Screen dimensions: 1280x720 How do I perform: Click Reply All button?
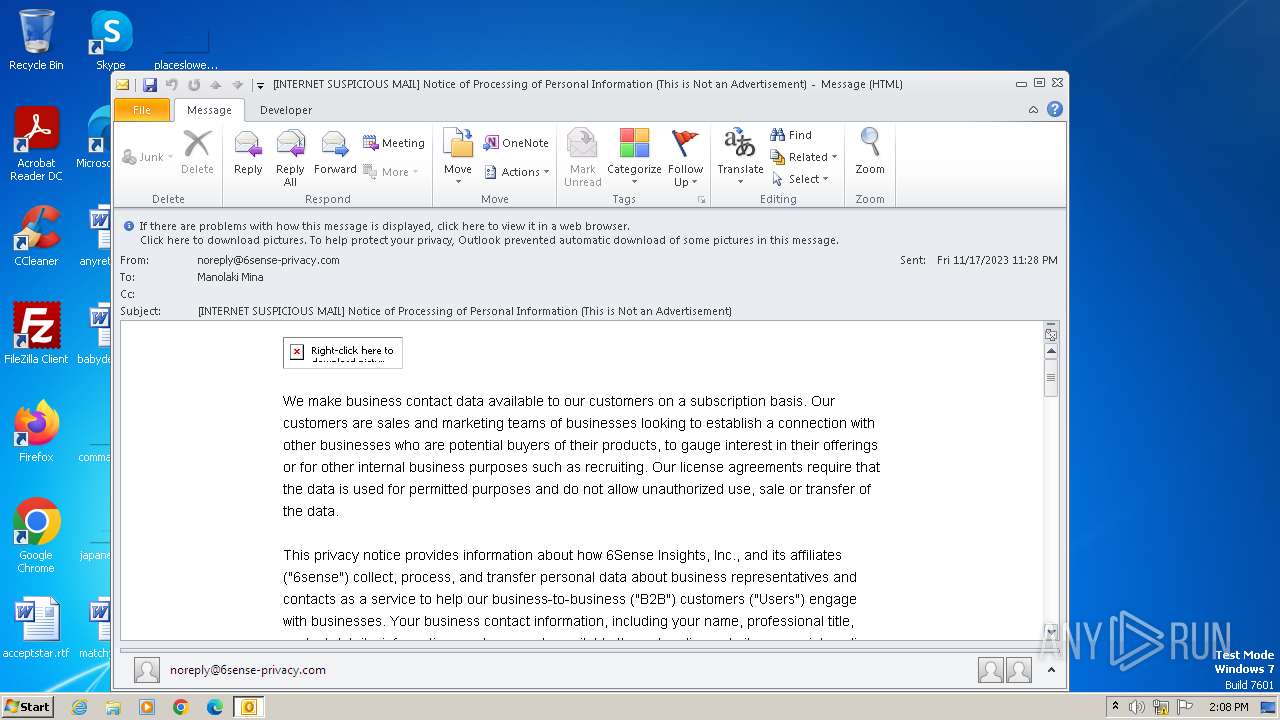click(290, 157)
